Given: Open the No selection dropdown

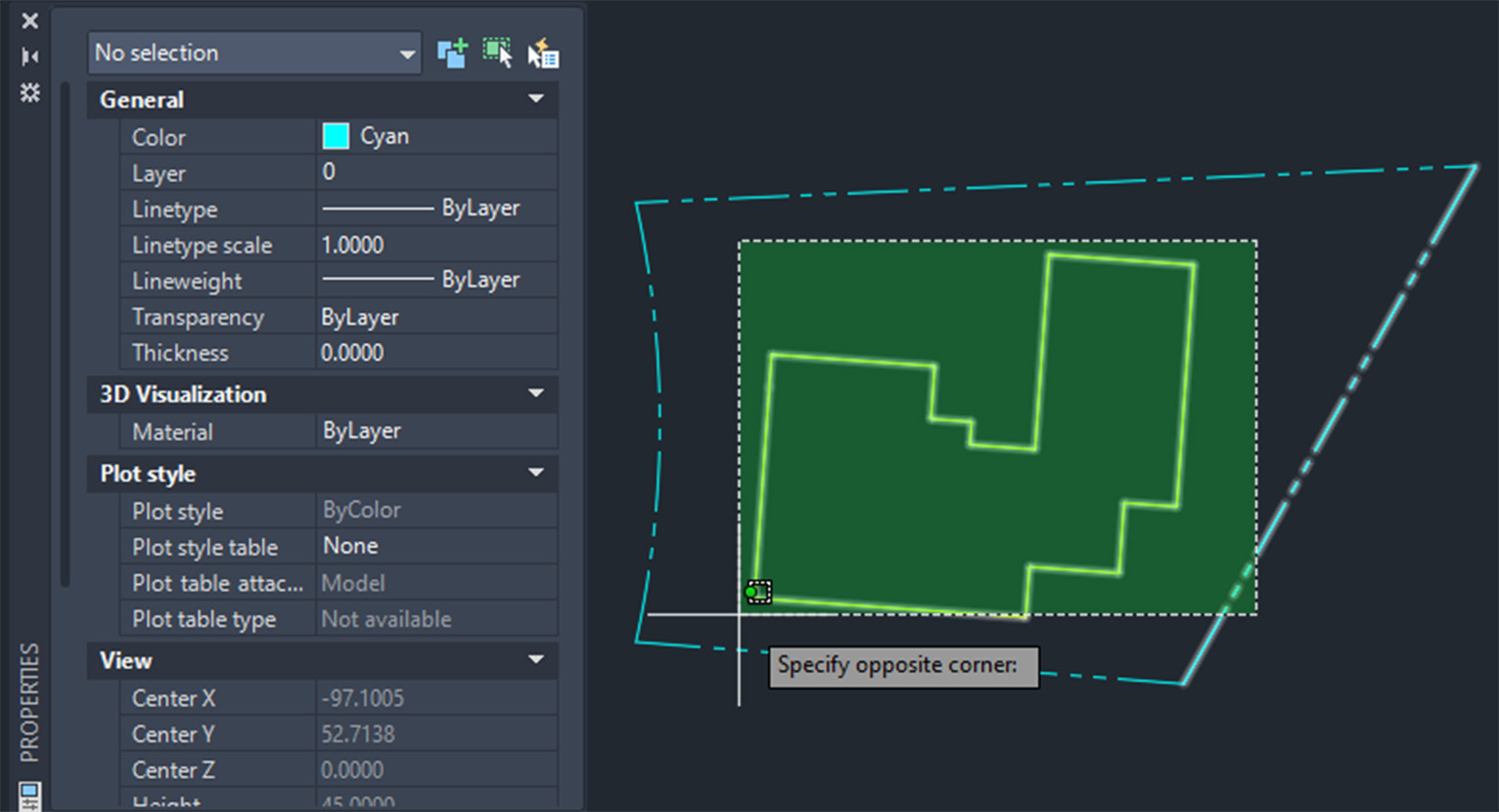Looking at the screenshot, I should (254, 53).
